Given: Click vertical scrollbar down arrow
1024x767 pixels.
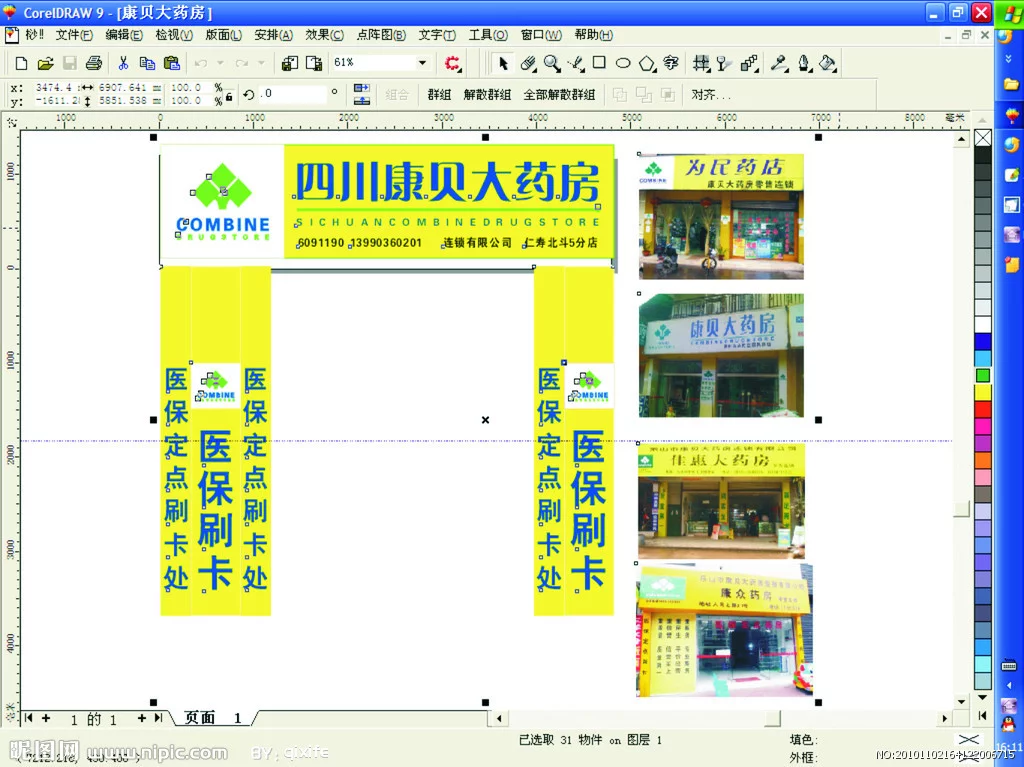Looking at the screenshot, I should [x=961, y=702].
